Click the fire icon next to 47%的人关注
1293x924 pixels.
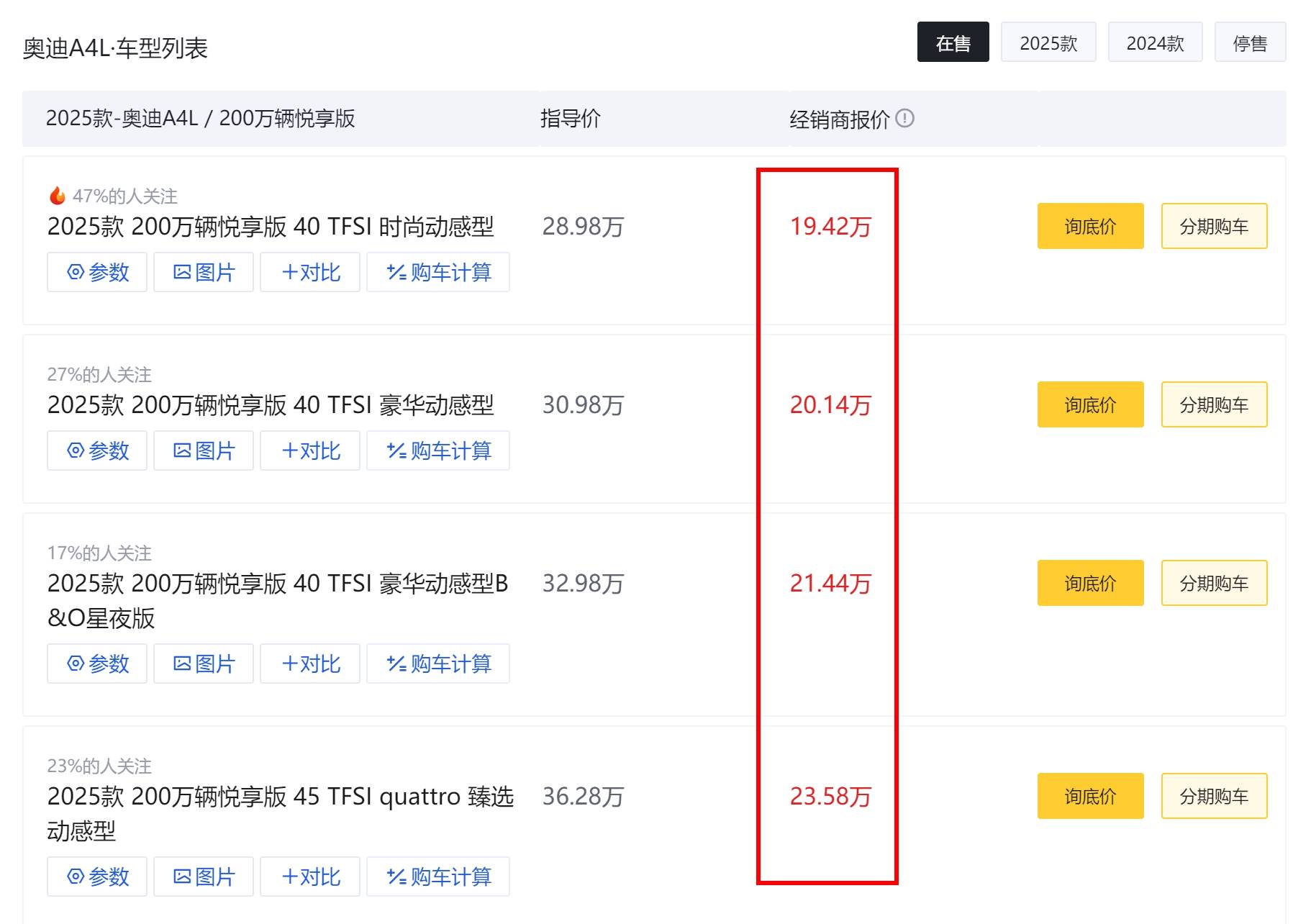click(56, 194)
